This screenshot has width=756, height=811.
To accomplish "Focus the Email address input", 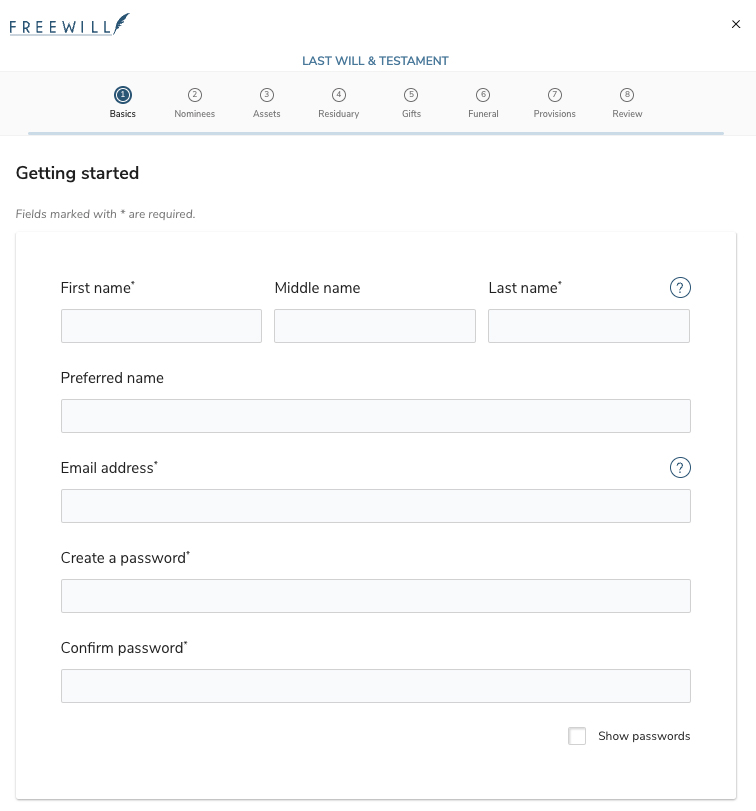I will pos(375,506).
